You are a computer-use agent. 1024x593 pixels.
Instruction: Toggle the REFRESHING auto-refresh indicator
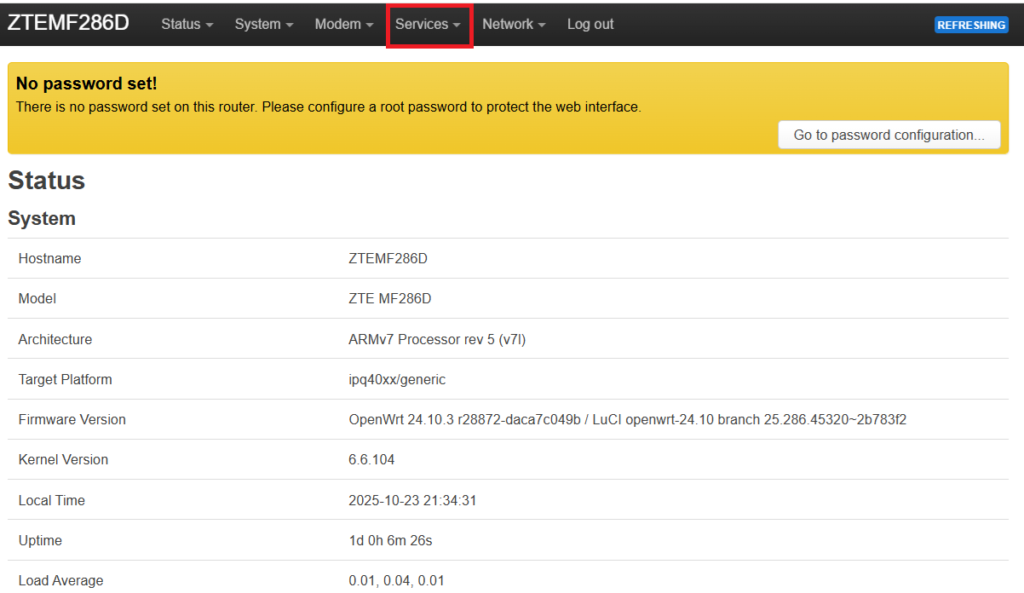pyautogui.click(x=971, y=25)
